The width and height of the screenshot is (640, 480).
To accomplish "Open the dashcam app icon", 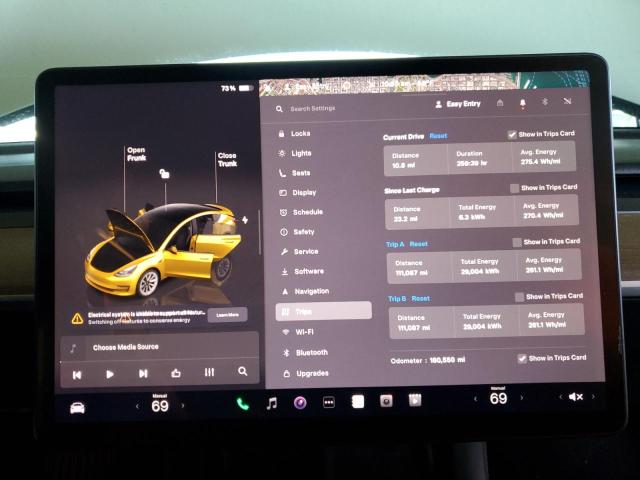I will pyautogui.click(x=386, y=401).
